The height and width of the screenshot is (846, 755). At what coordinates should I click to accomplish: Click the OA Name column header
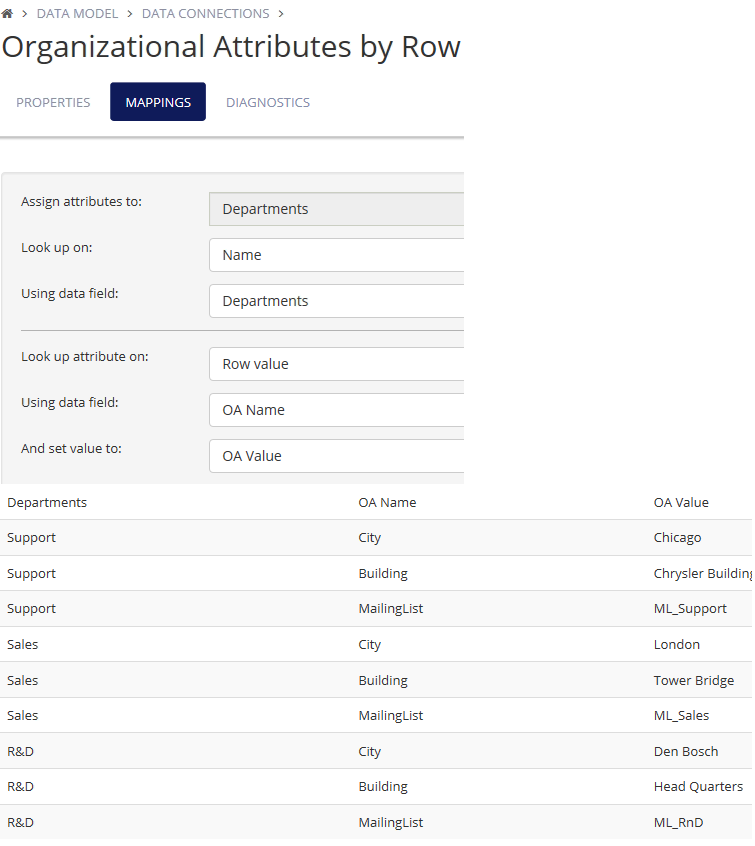[x=387, y=502]
